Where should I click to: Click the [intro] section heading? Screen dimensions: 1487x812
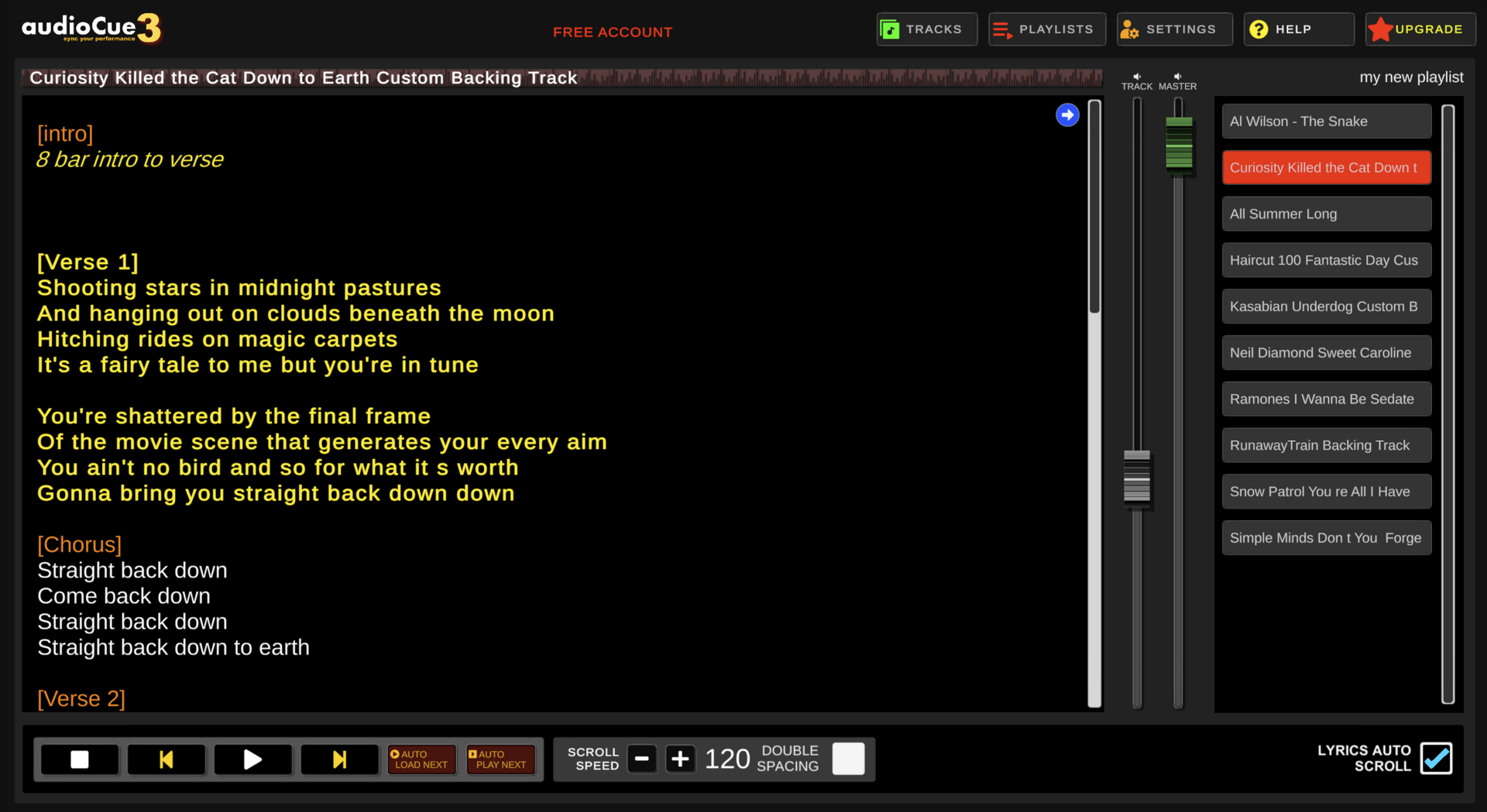(x=66, y=134)
